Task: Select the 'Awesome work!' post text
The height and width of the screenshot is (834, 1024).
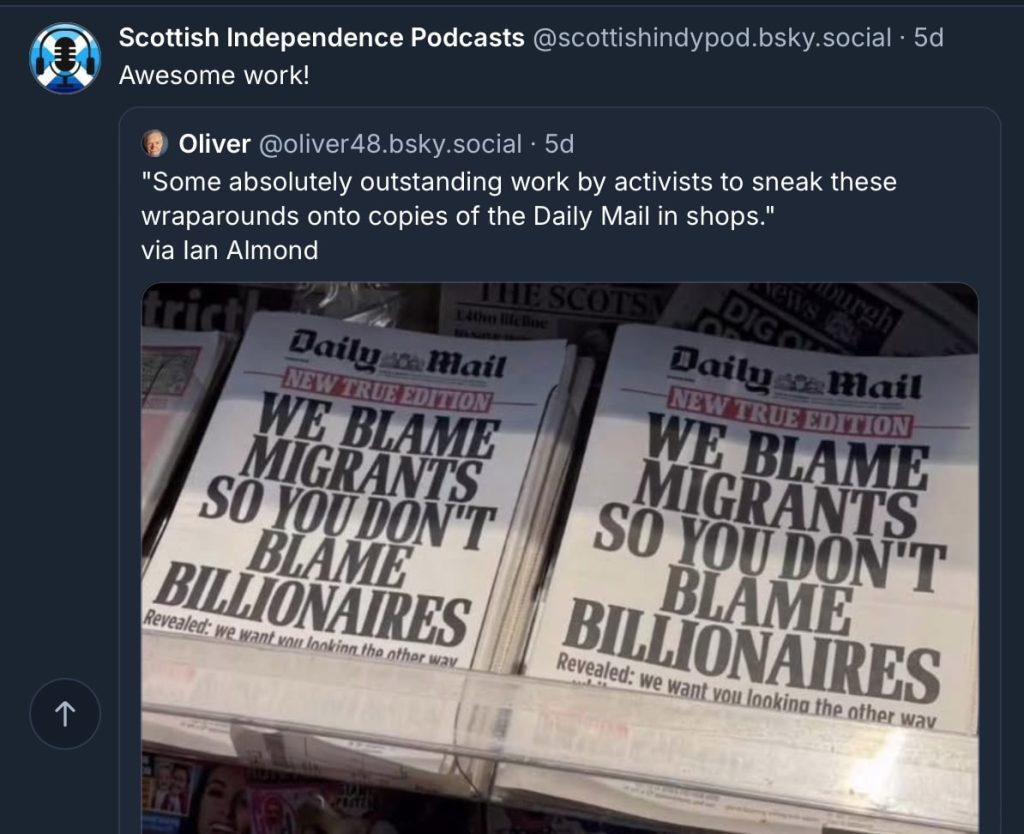Action: (x=214, y=76)
